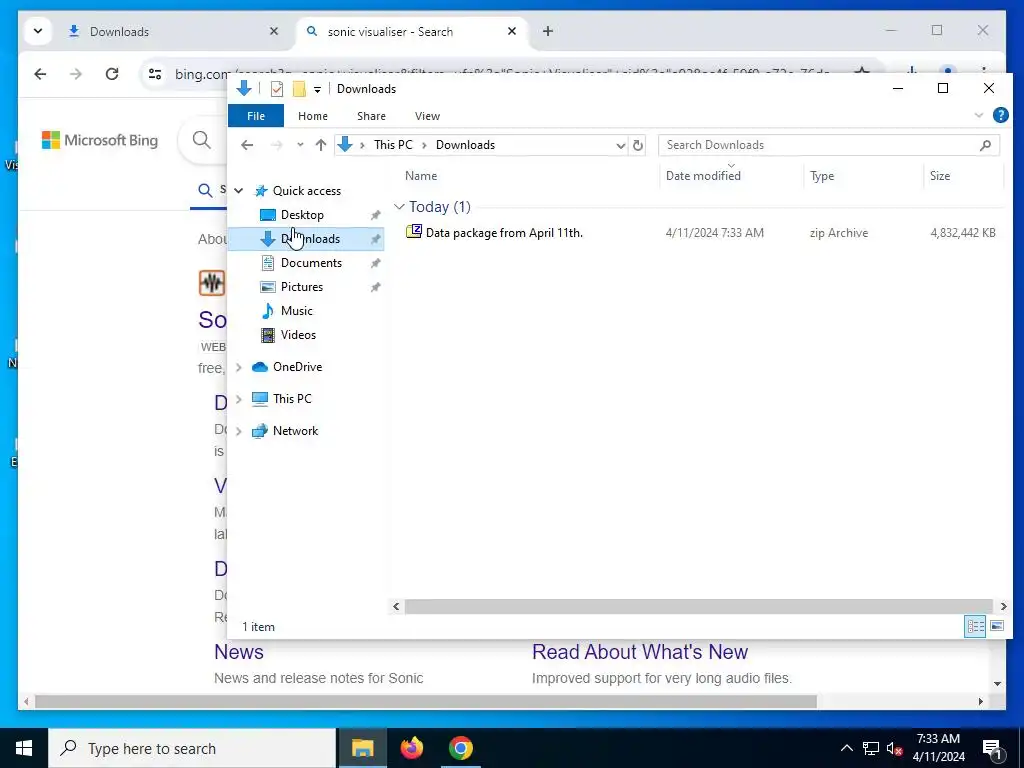Refresh the Downloads folder
This screenshot has width=1024, height=768.
(x=638, y=145)
